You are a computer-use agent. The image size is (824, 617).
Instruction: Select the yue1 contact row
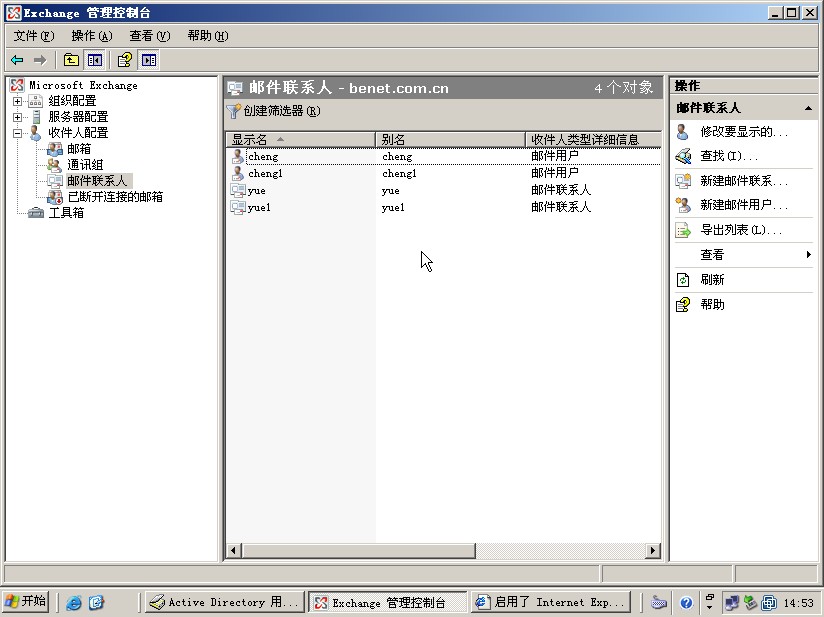[x=444, y=207]
